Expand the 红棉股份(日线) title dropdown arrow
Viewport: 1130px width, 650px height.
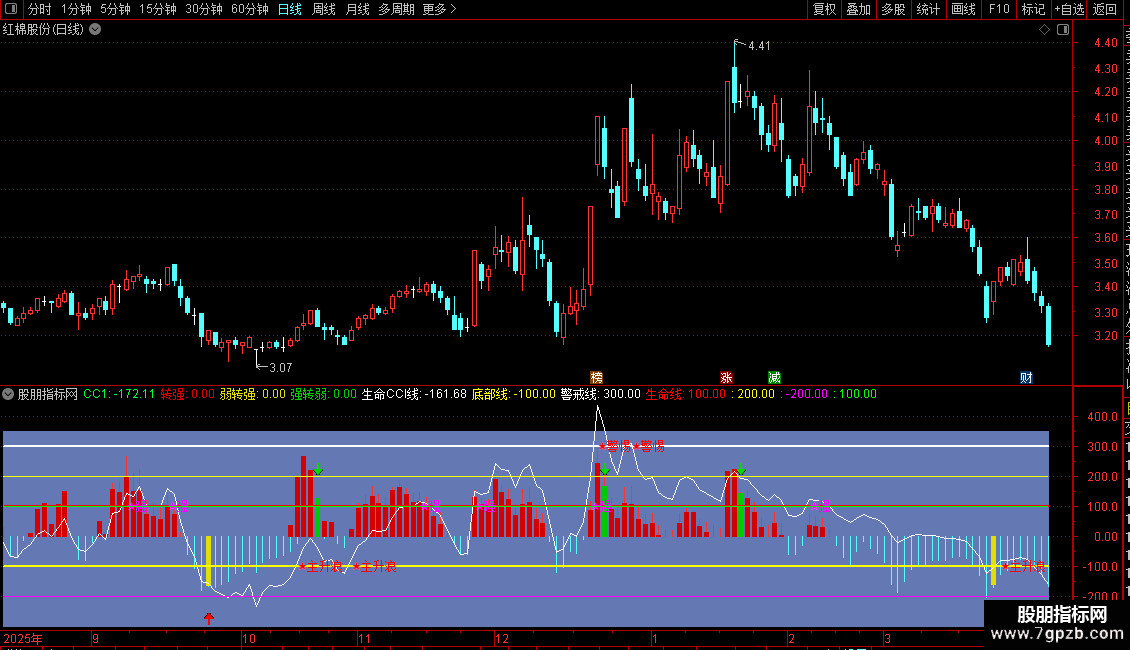tap(95, 30)
